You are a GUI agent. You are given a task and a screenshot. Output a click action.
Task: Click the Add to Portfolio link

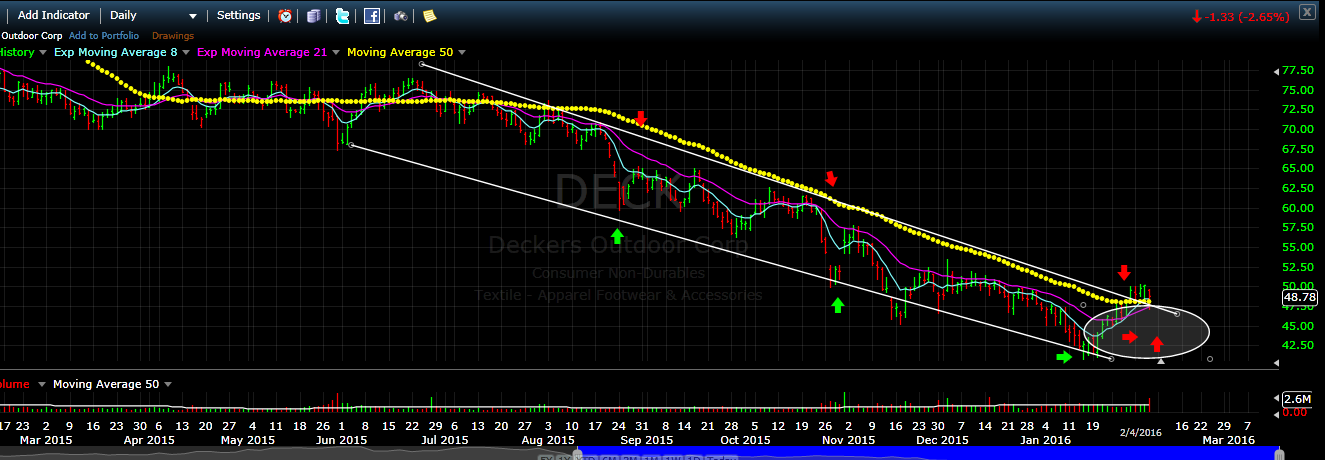coord(104,35)
